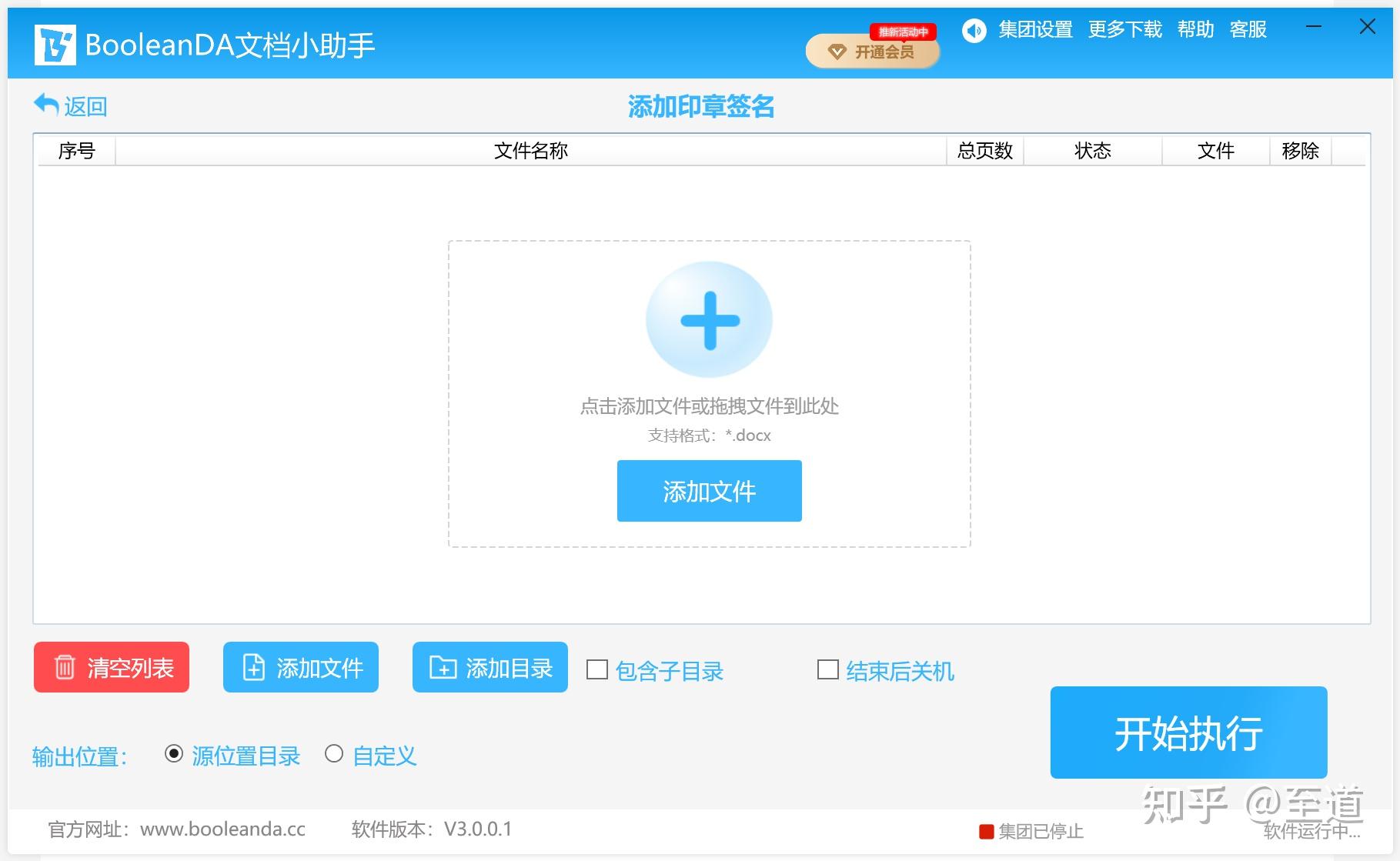Enable the 结束后关机 checkbox
1400x861 pixels.
pyautogui.click(x=828, y=670)
